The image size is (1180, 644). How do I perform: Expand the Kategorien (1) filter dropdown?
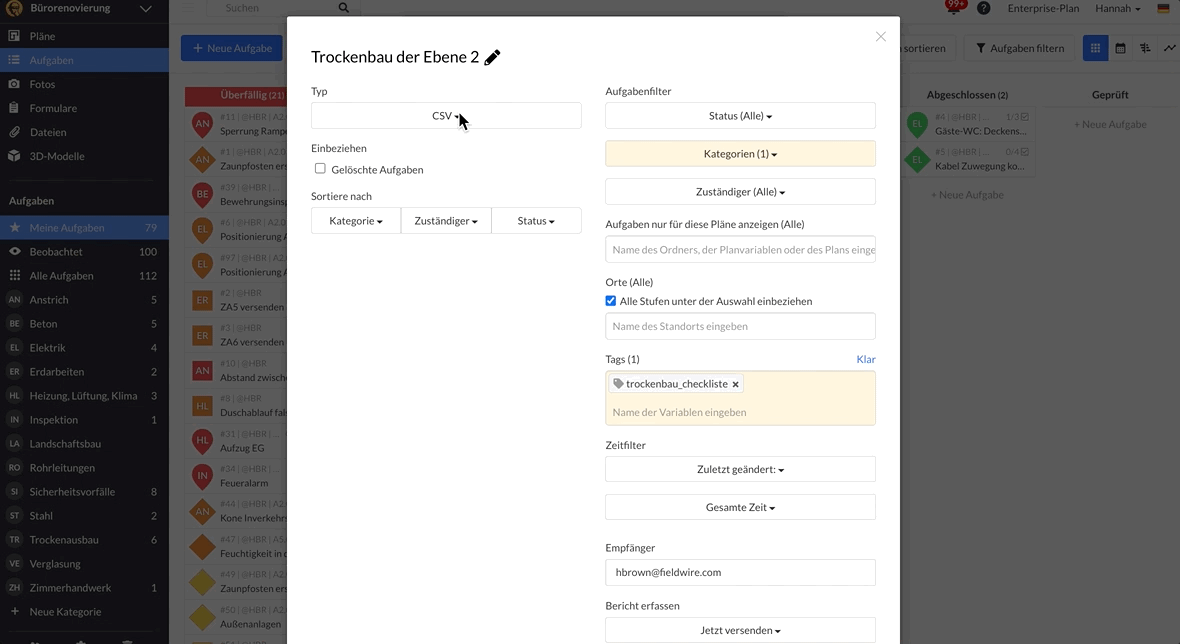tap(740, 153)
